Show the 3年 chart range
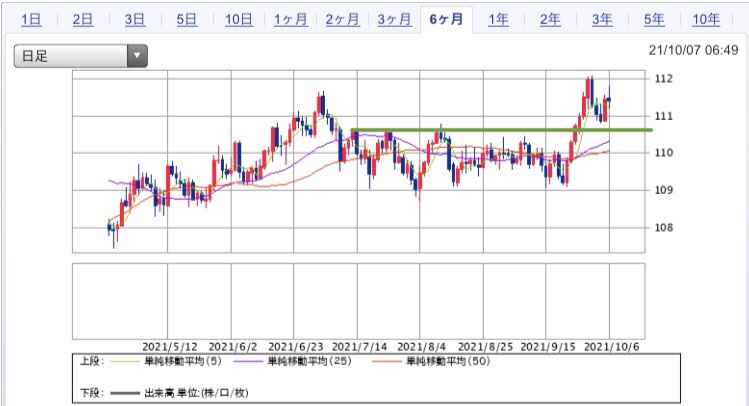 tap(602, 20)
